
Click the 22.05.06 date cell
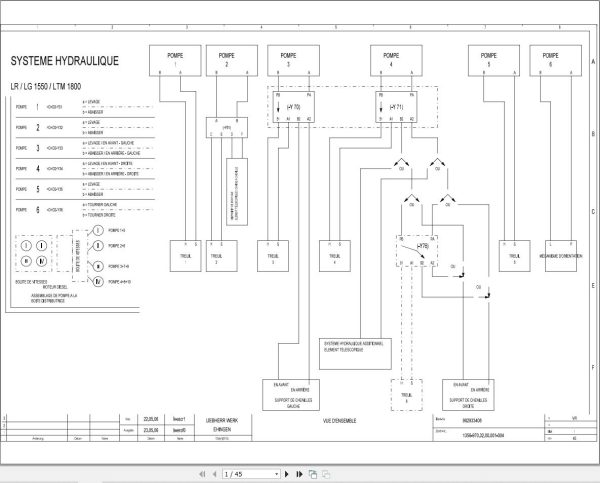tap(151, 419)
